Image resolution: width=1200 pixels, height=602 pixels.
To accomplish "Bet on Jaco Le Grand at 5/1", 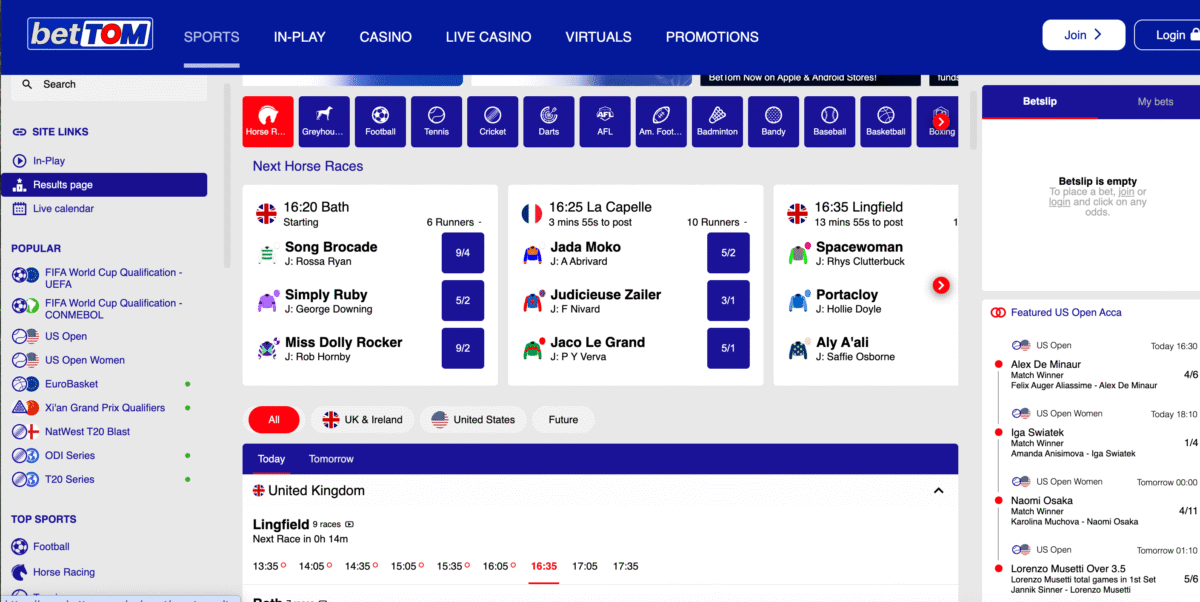I will click(x=728, y=348).
